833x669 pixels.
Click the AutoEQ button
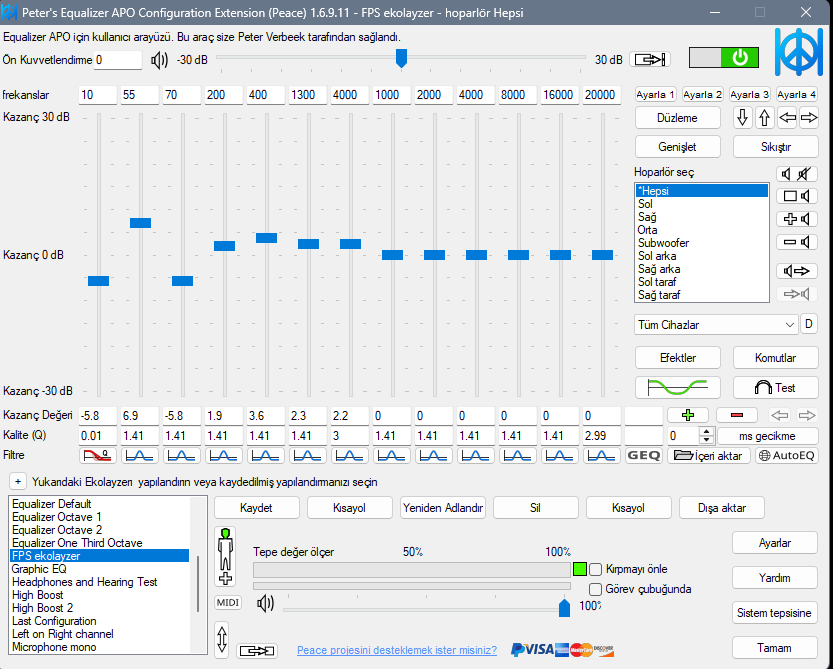[x=787, y=455]
